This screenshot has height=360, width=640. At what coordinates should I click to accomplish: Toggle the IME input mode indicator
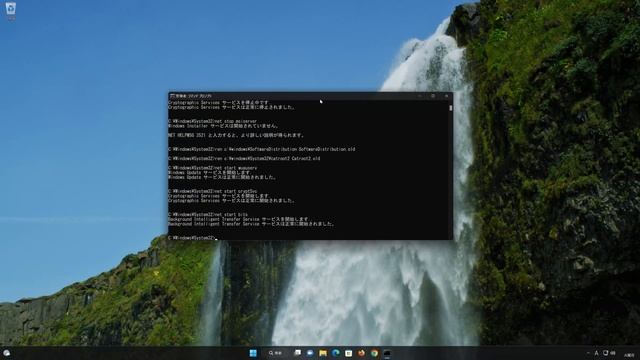[x=596, y=353]
